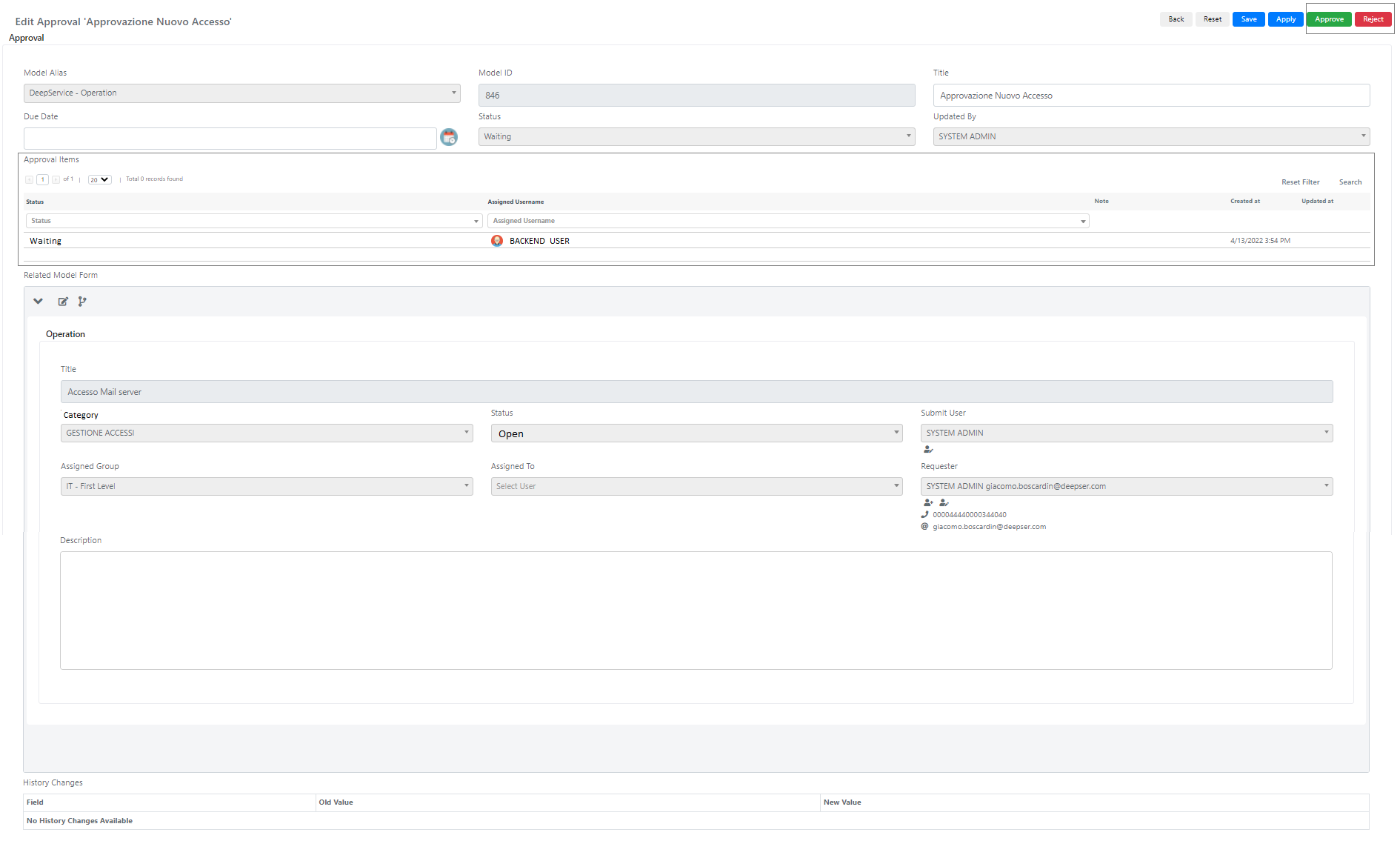Open the Model Alias dropdown
Screen dimensions: 1400x861
(x=242, y=93)
